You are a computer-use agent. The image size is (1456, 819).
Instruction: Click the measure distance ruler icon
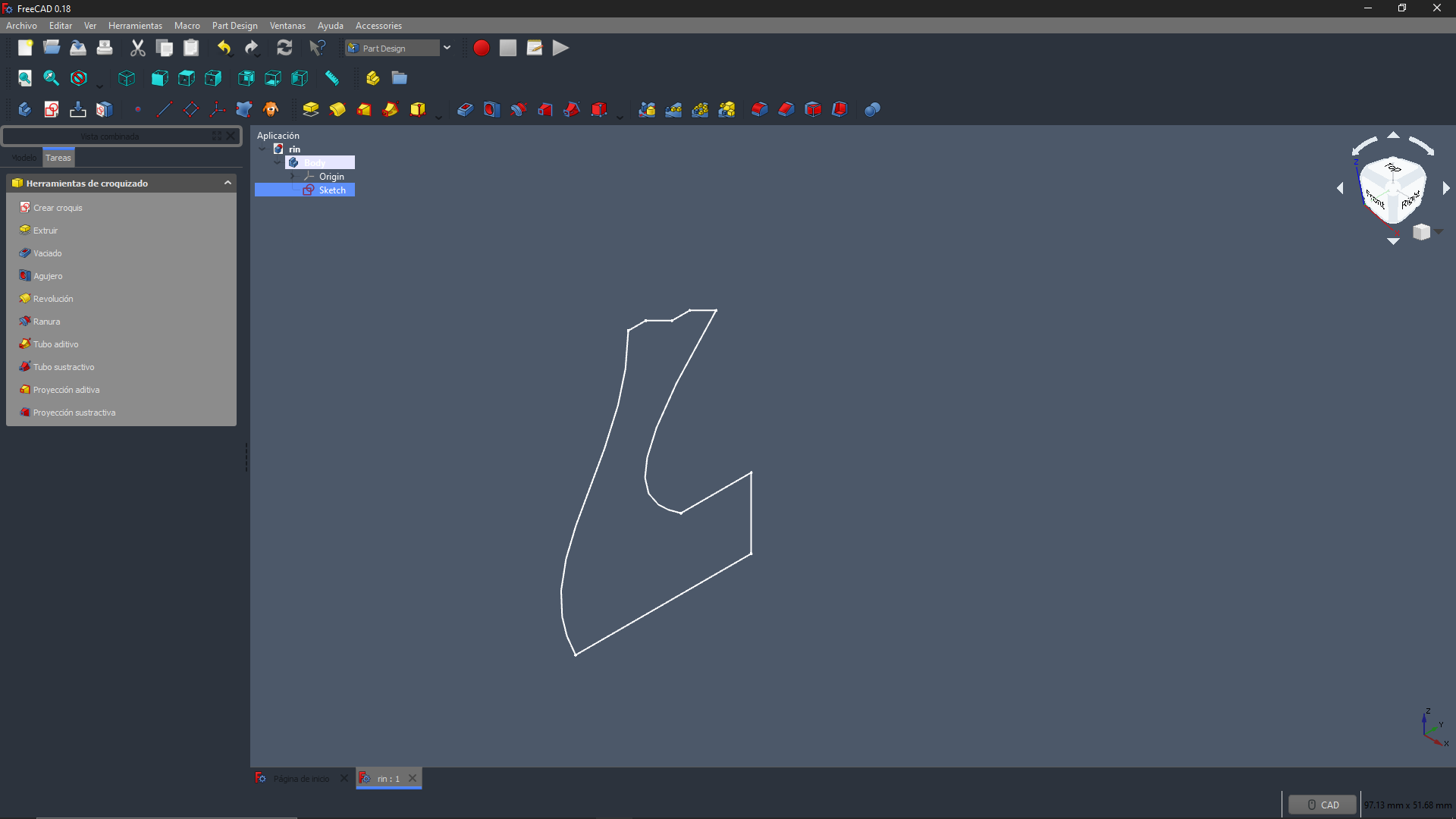pyautogui.click(x=332, y=78)
